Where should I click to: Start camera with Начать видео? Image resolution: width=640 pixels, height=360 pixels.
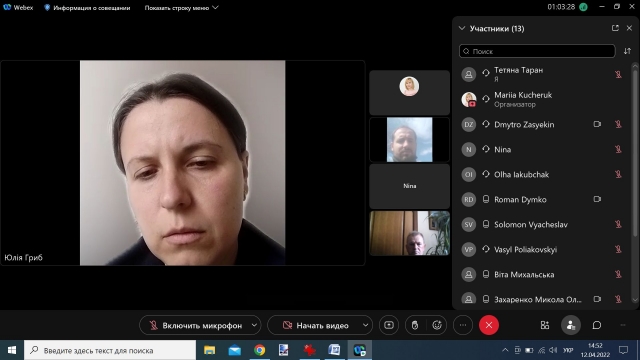click(315, 325)
